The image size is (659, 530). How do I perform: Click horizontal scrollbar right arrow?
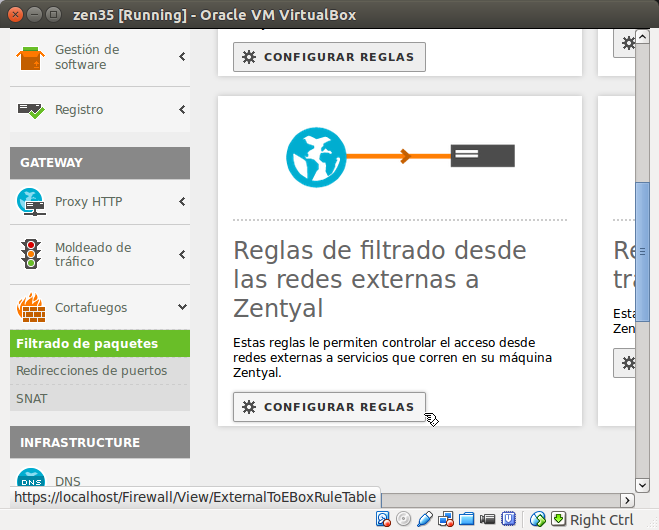click(x=627, y=500)
